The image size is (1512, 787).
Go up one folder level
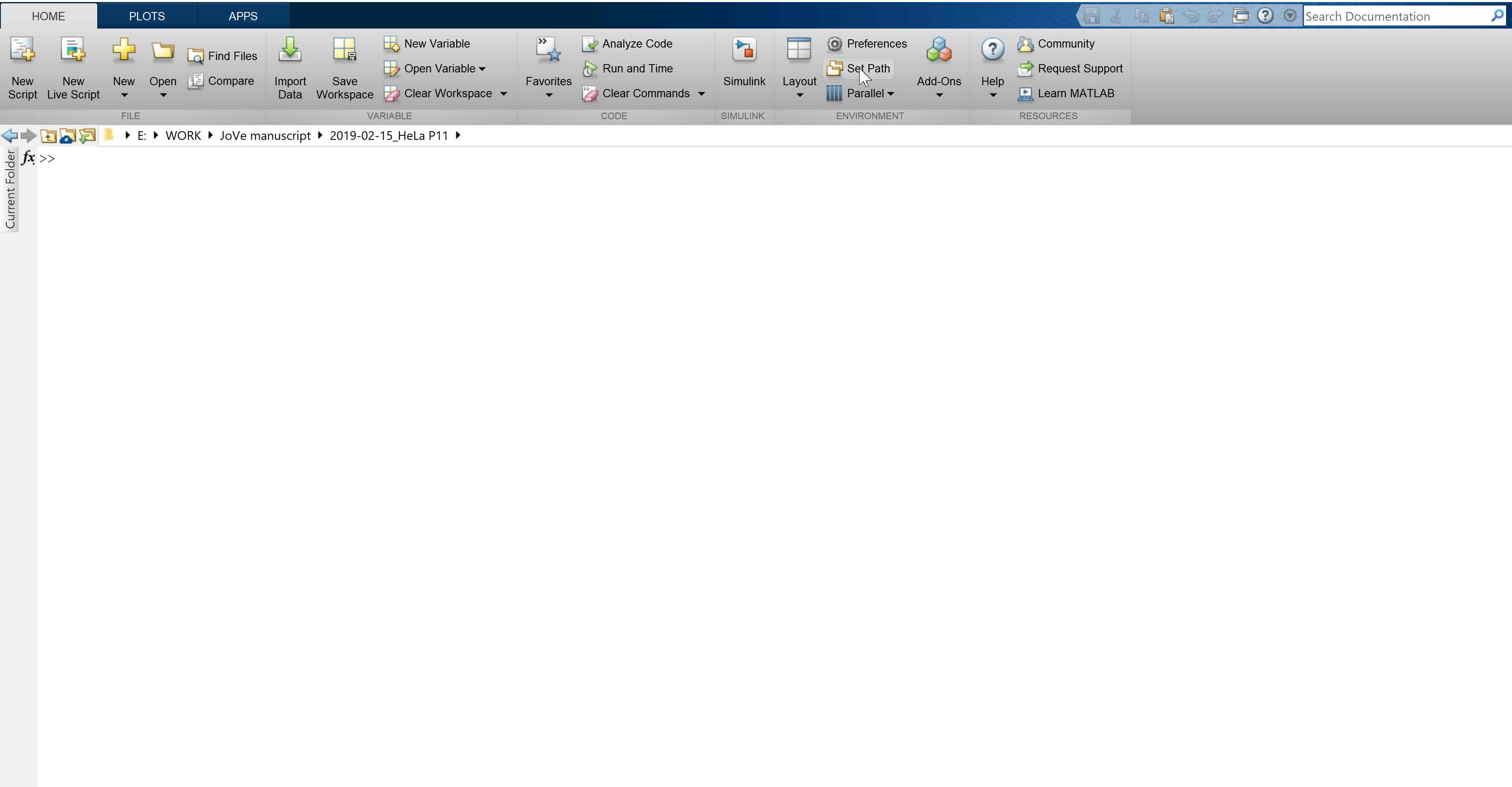(x=48, y=136)
